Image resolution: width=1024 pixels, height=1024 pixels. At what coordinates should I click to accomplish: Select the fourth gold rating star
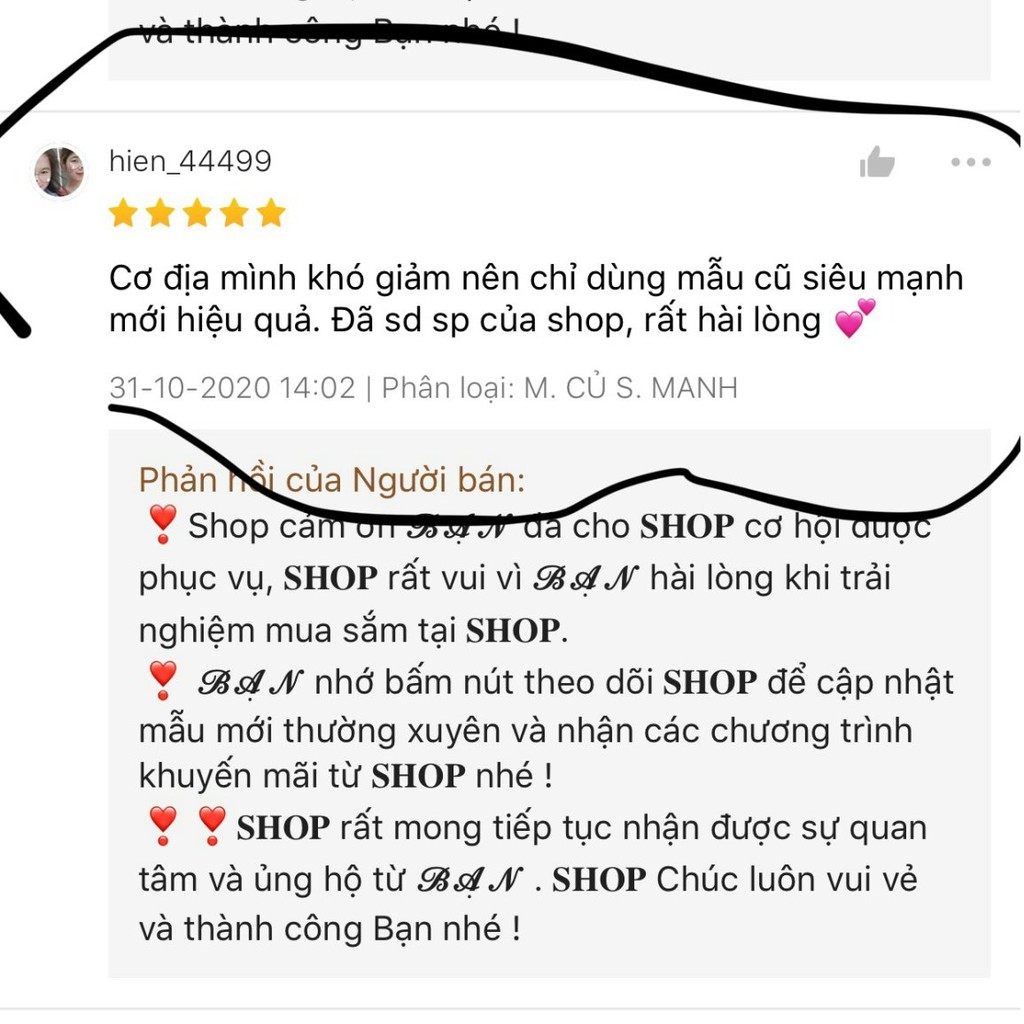pos(234,213)
